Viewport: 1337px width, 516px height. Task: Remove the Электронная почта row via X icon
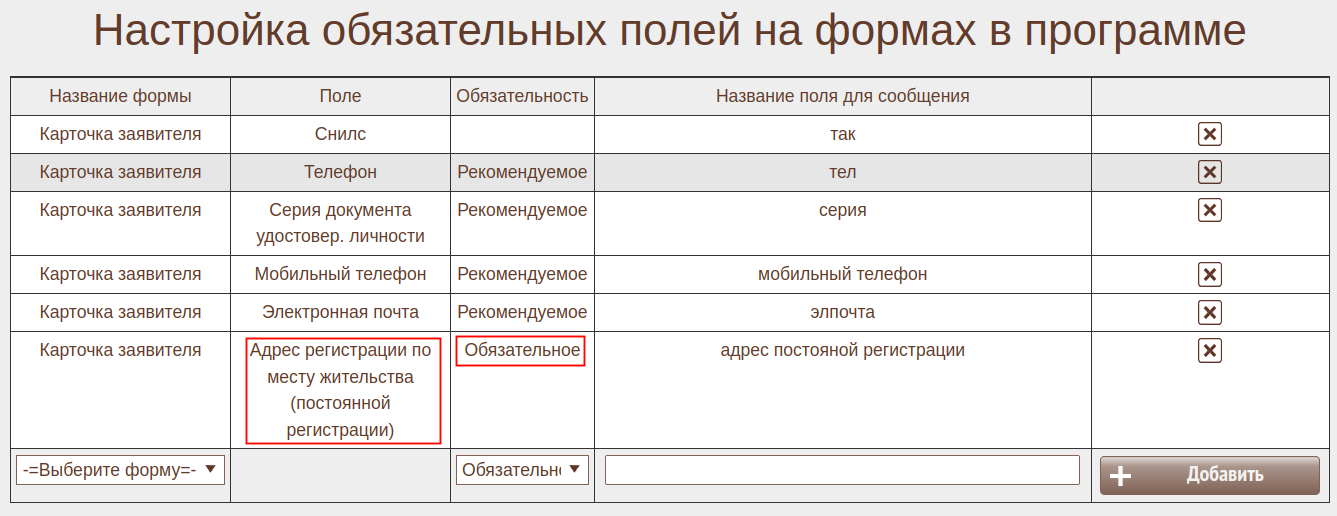pos(1209,312)
